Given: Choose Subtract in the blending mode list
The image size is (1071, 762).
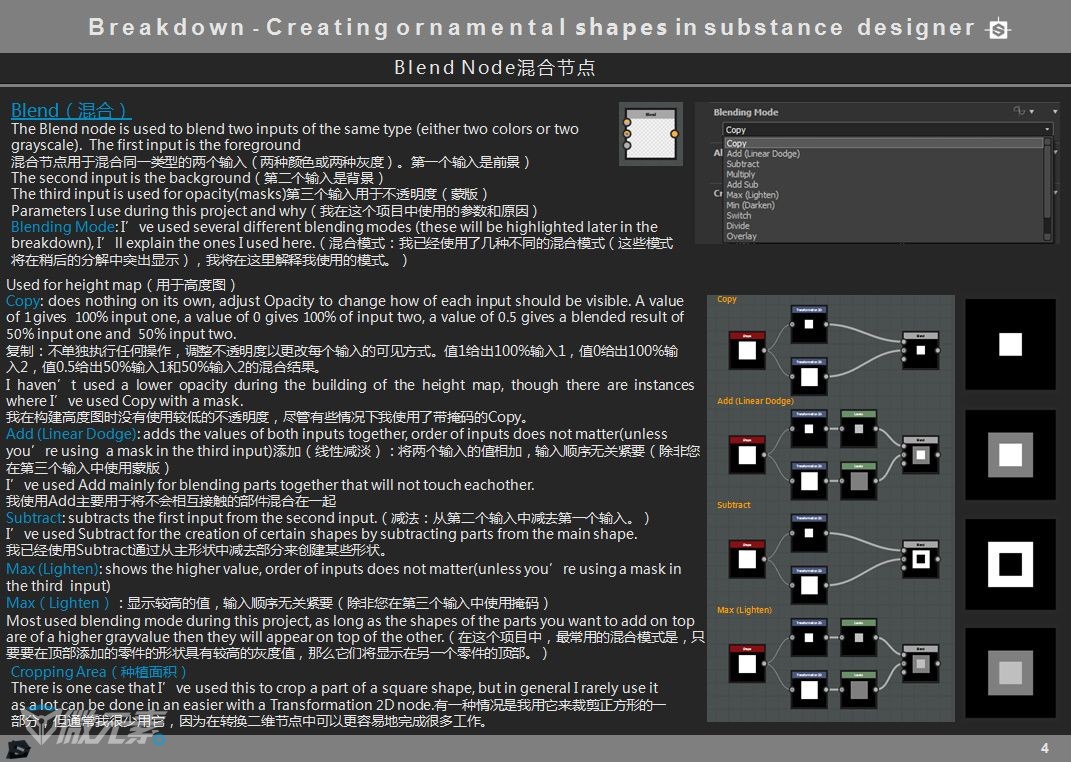Looking at the screenshot, I should point(884,164).
